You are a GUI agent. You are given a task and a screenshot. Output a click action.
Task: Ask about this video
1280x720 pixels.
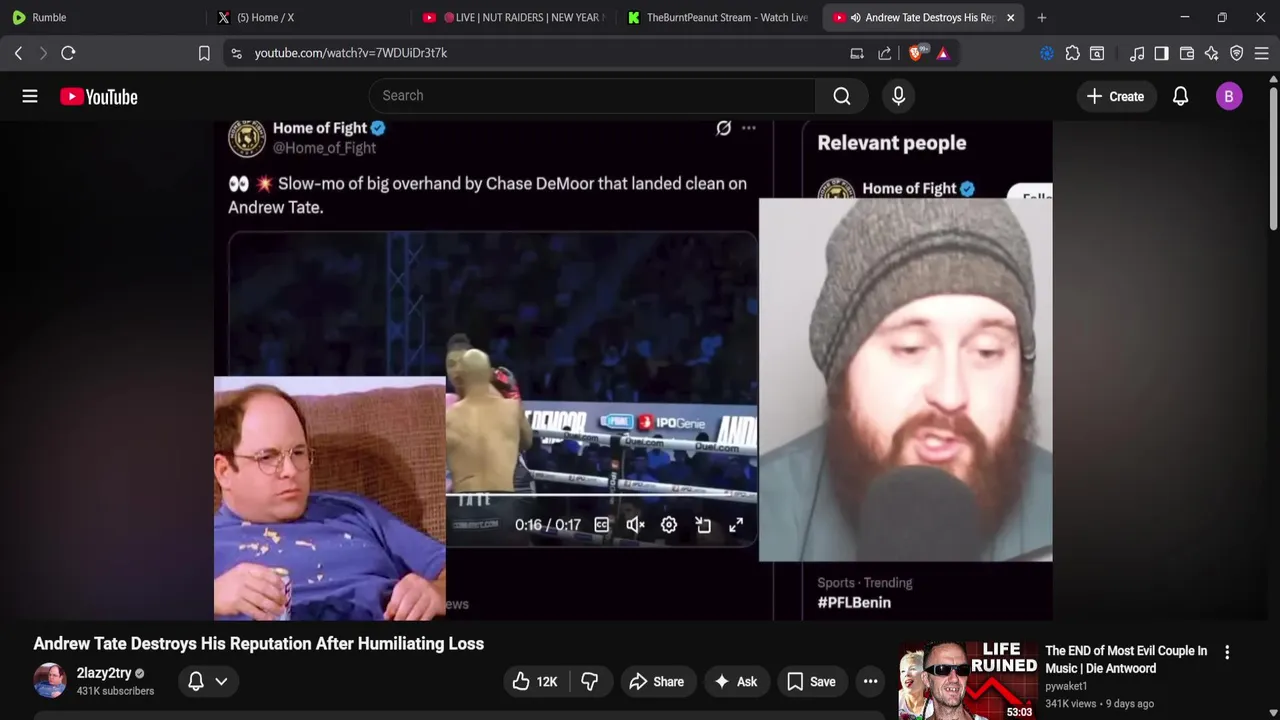pos(735,681)
